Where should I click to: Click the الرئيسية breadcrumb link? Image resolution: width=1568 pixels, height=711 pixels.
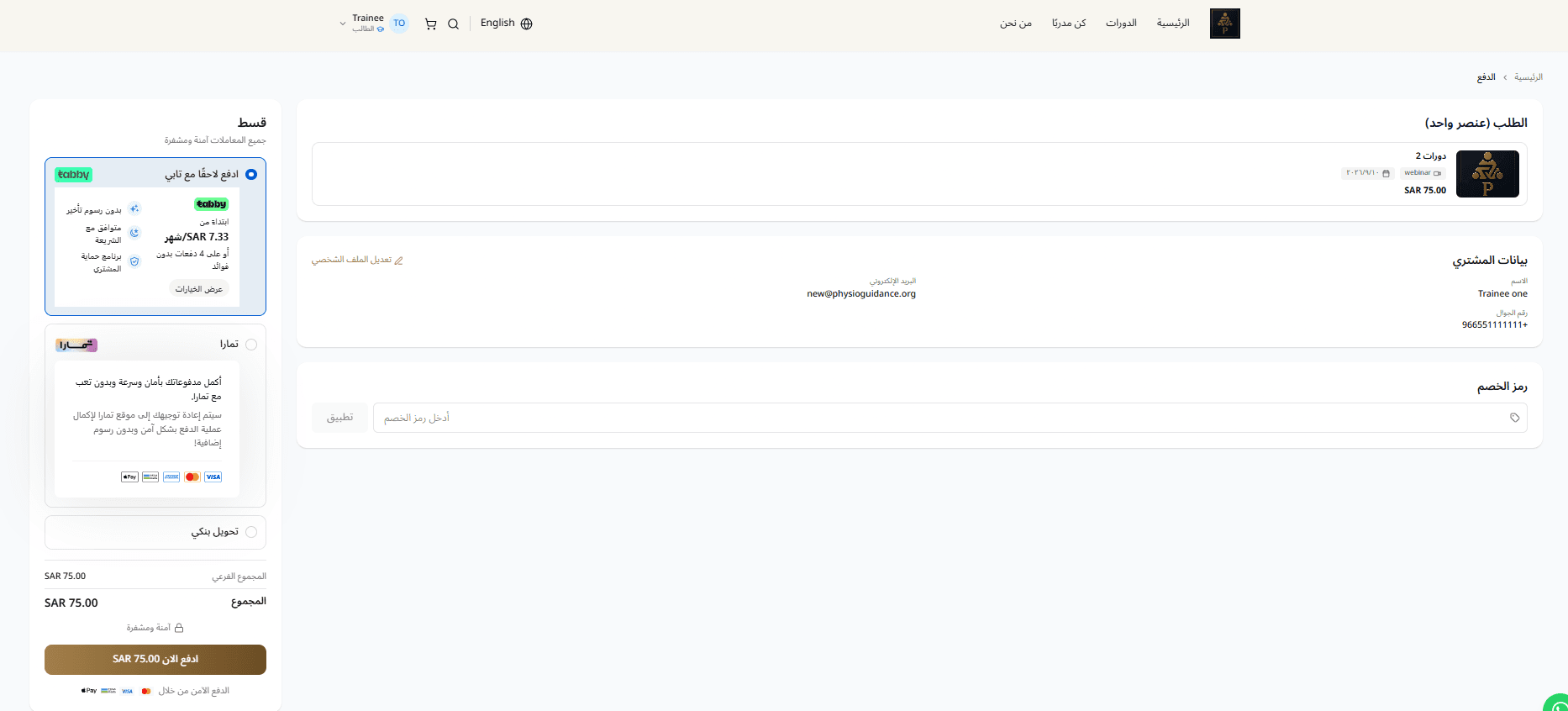click(1529, 77)
